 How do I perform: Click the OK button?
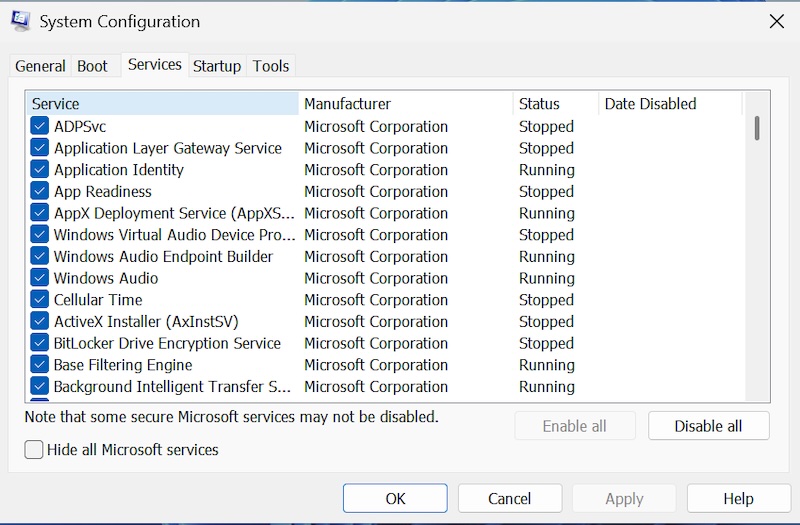[x=395, y=498]
